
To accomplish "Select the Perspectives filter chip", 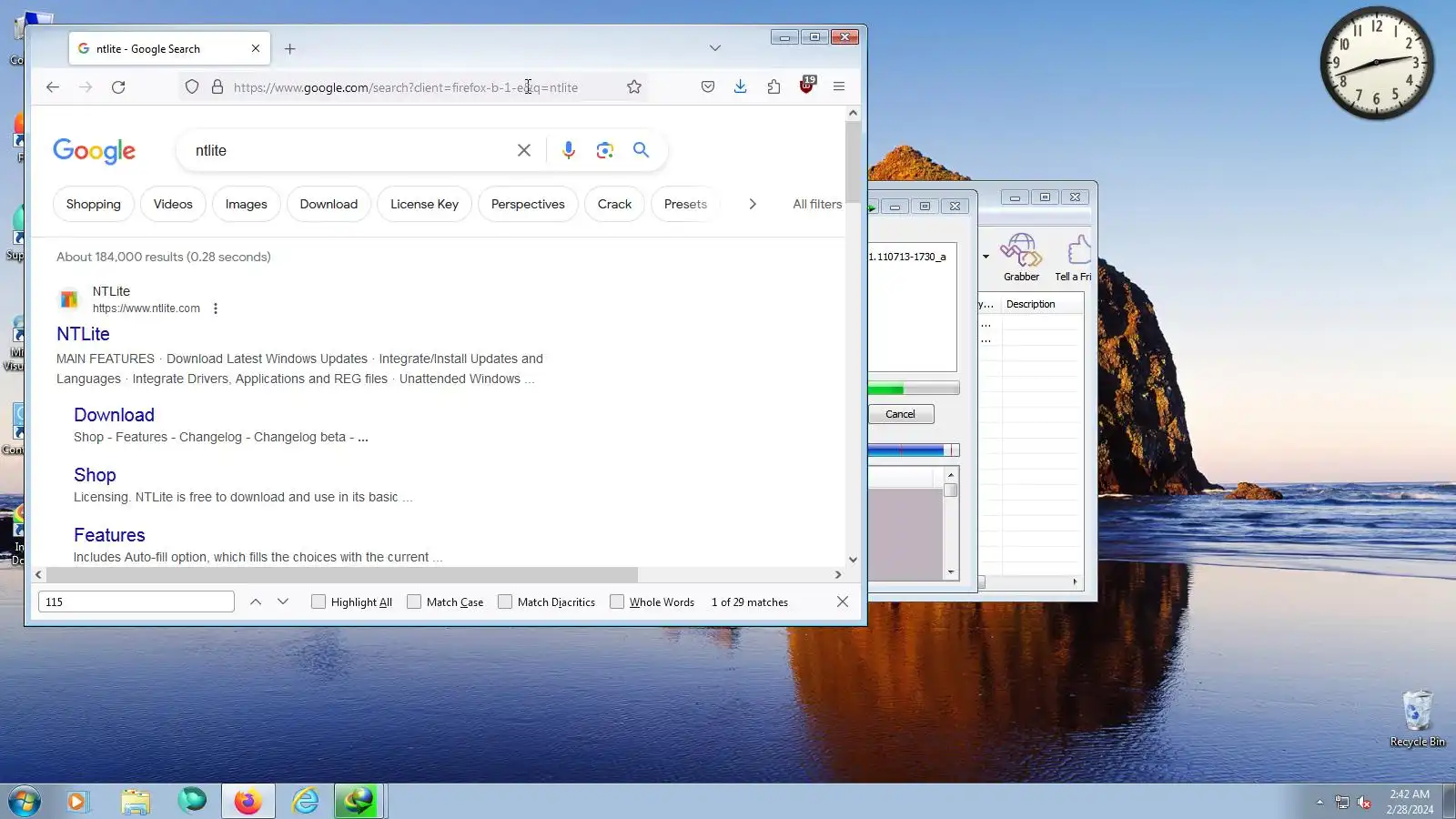I will point(528,204).
